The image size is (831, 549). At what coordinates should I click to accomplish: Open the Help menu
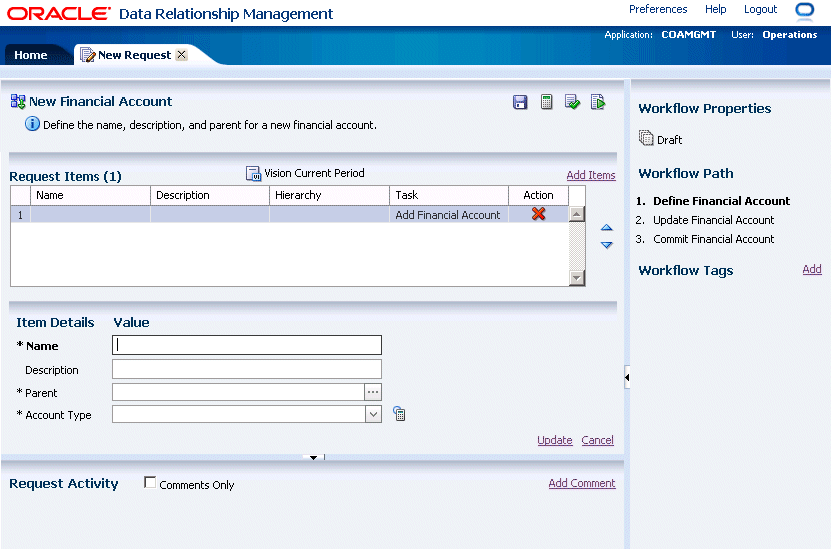tap(715, 9)
